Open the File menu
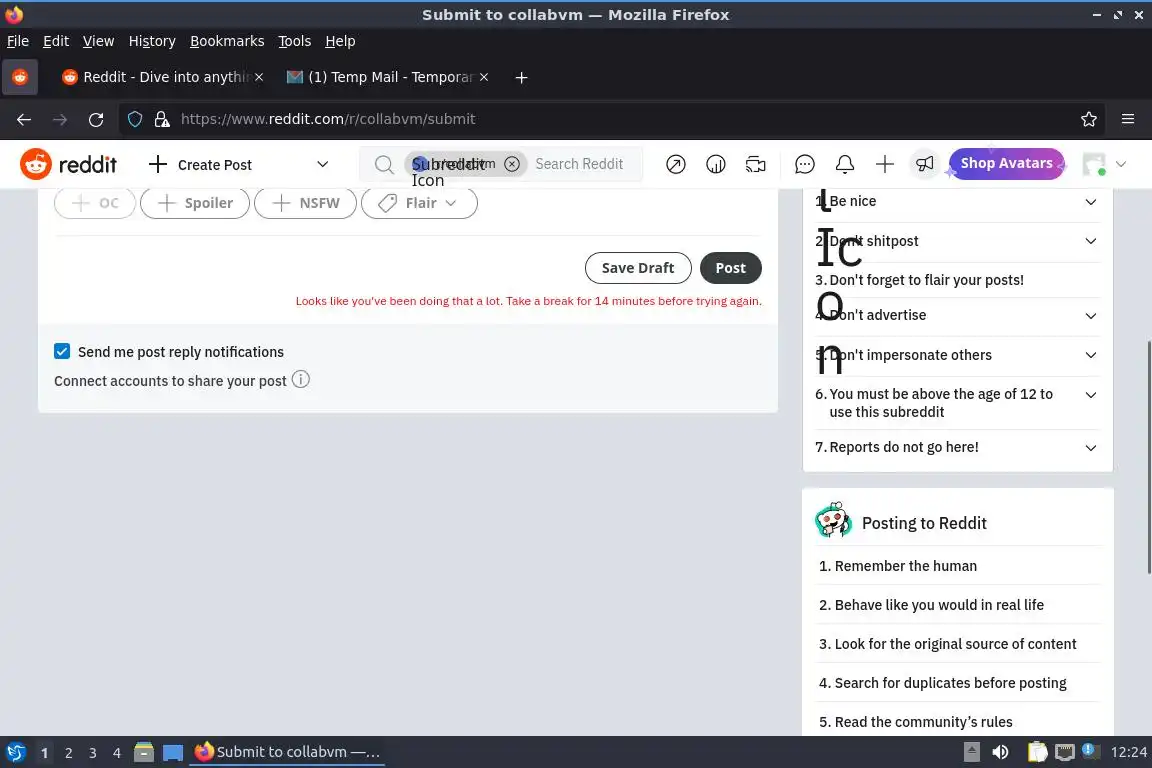Image resolution: width=1152 pixels, height=768 pixels. 18,41
